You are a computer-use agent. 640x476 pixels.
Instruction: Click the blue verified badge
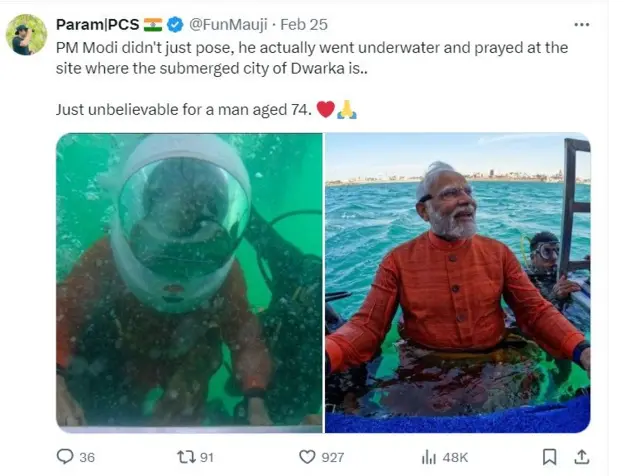click(175, 24)
